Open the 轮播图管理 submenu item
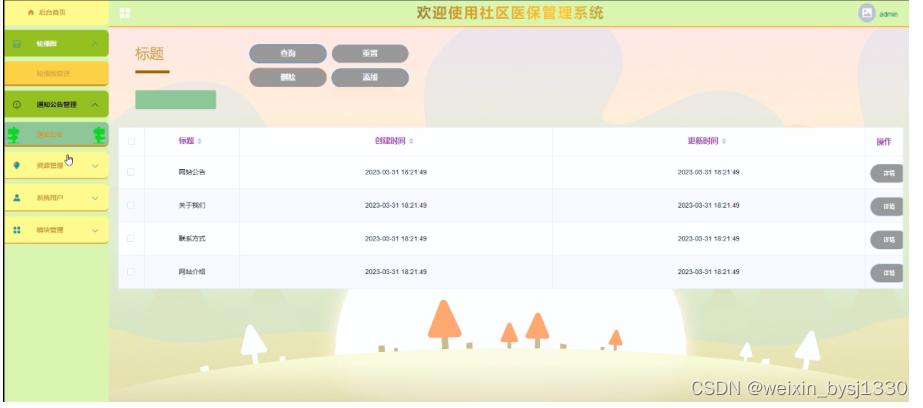 56,74
